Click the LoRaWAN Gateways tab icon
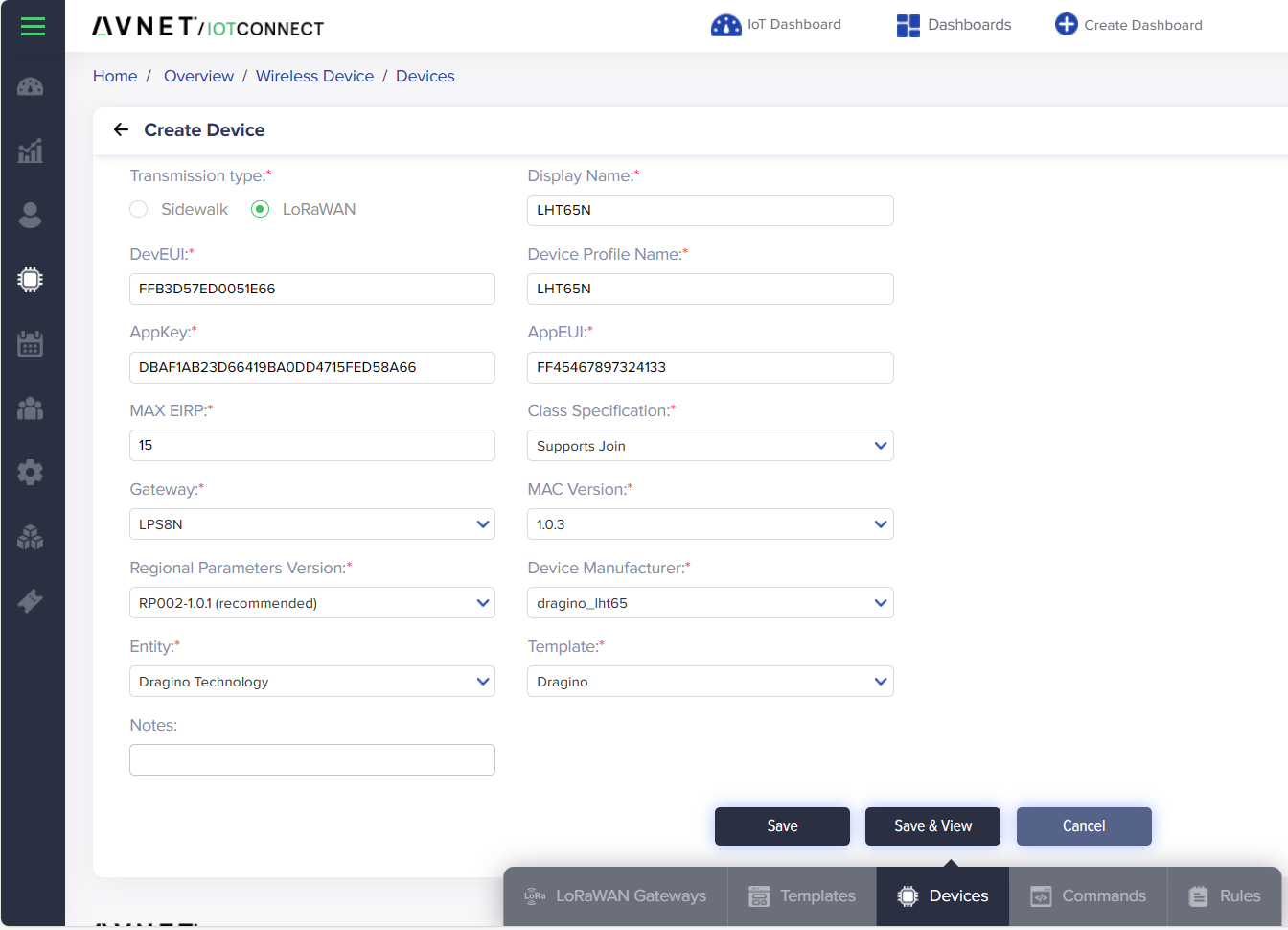The height and width of the screenshot is (930, 1288). tap(535, 896)
